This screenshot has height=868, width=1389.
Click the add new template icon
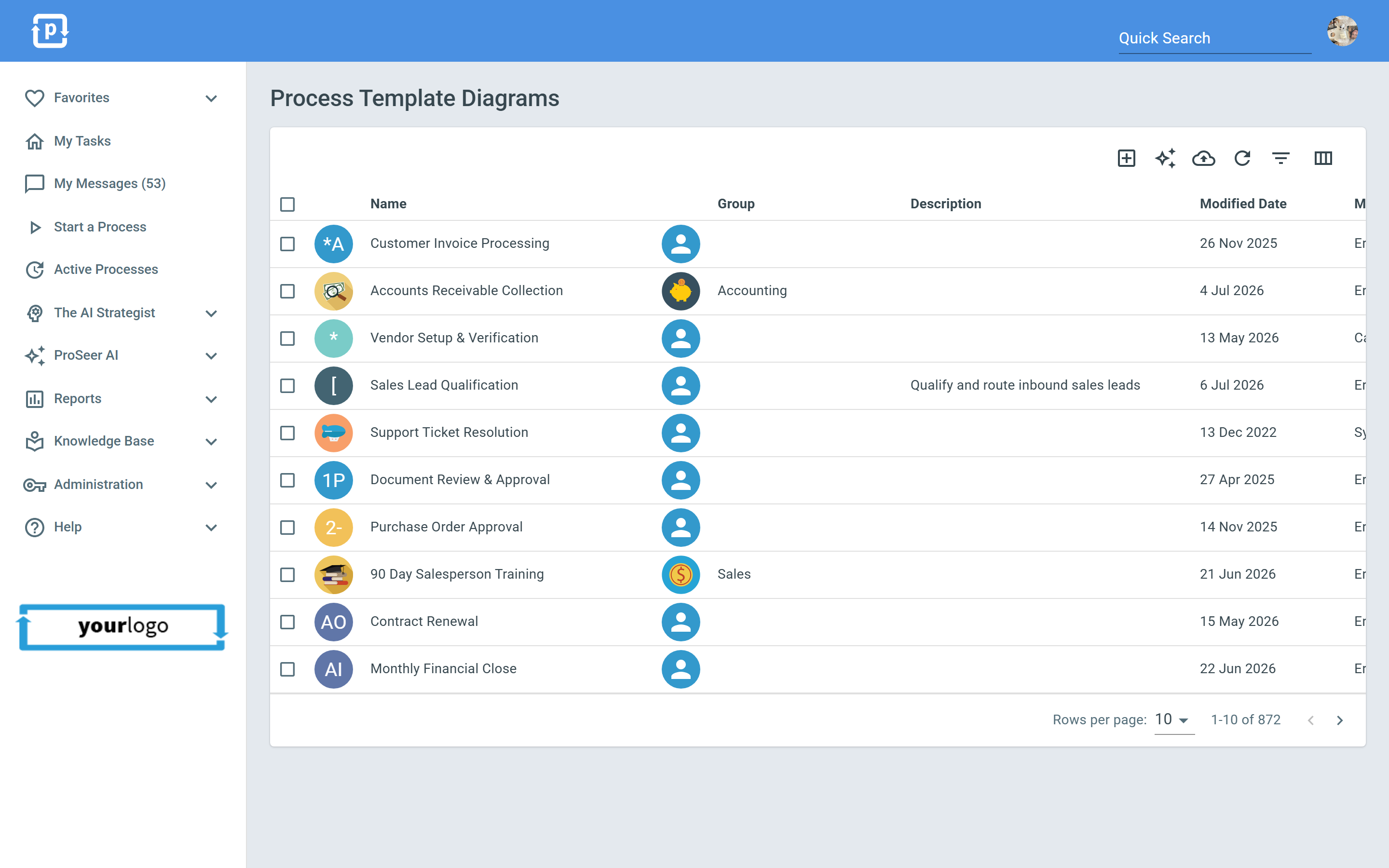[1126, 158]
